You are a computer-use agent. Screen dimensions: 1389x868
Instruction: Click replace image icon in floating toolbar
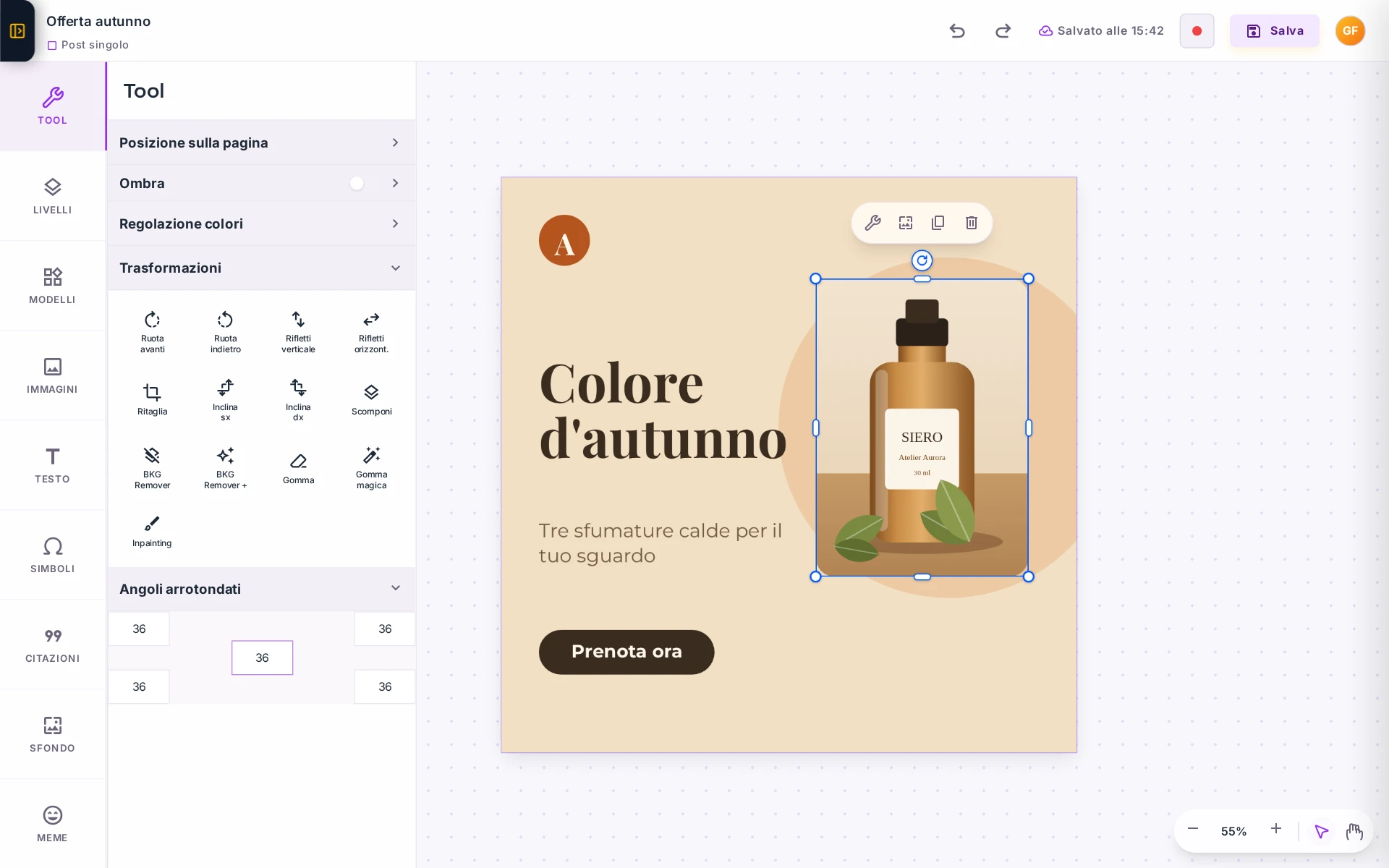click(x=906, y=223)
